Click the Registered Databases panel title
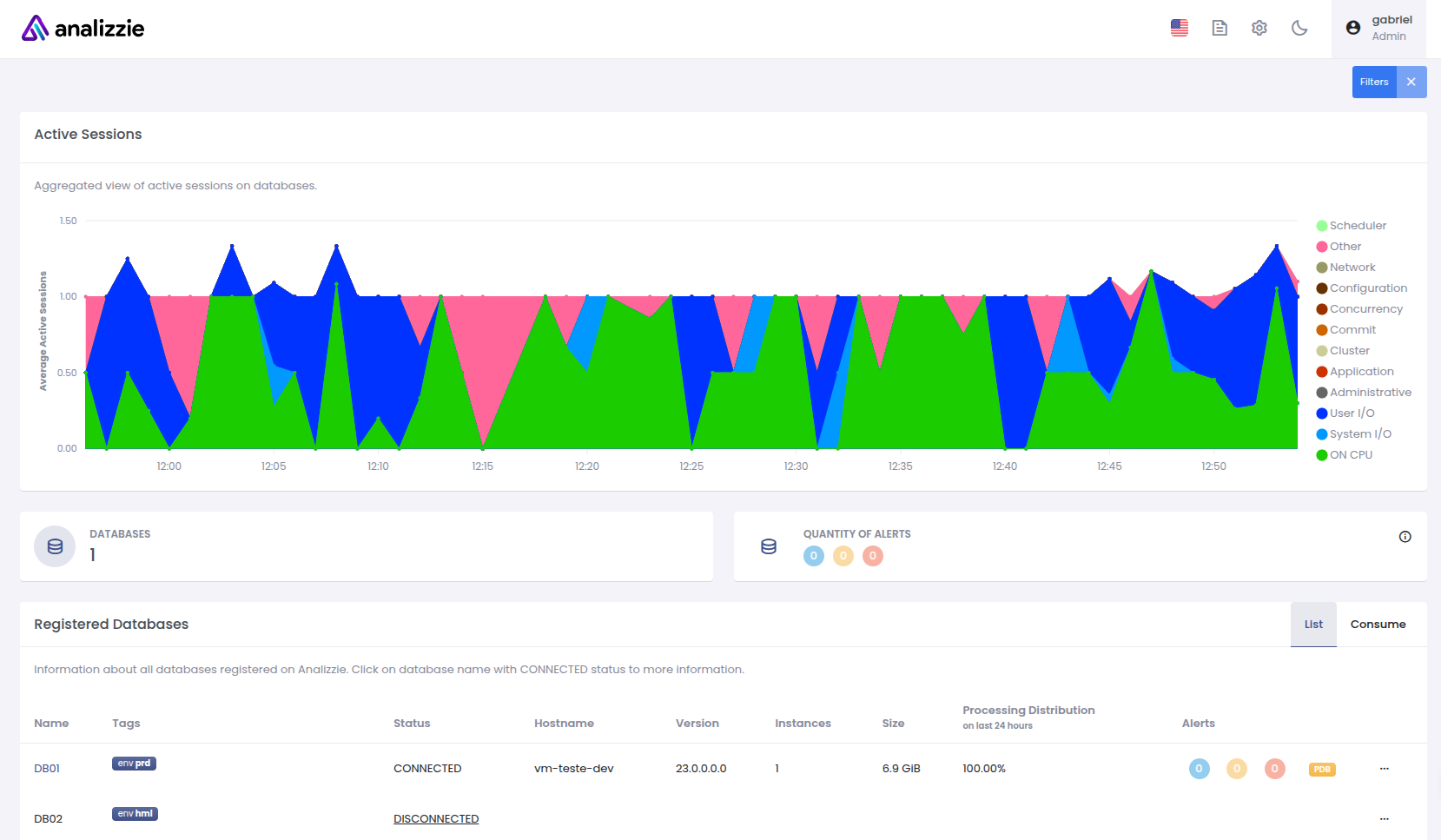The width and height of the screenshot is (1441, 840). tap(111, 625)
